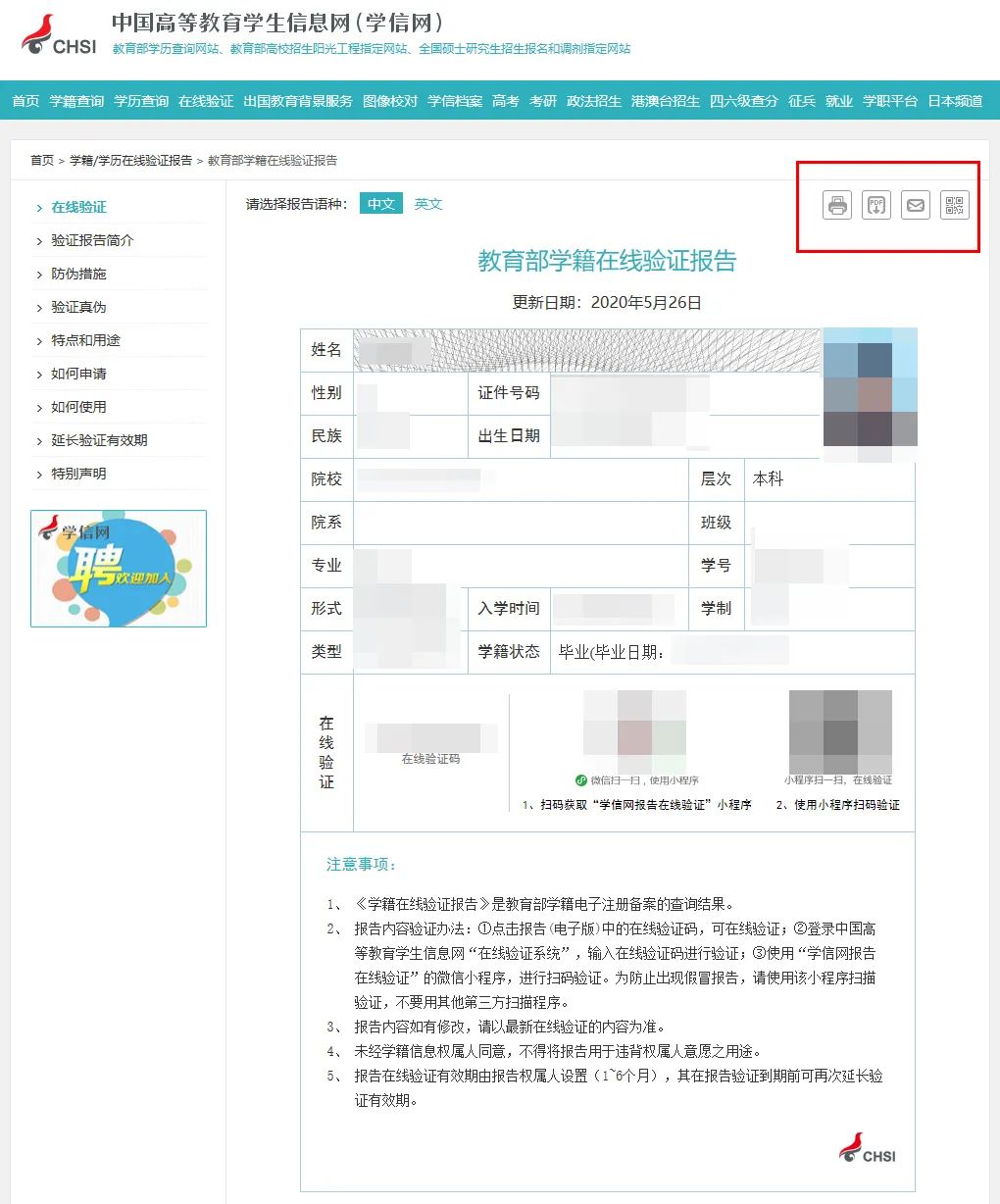Open 特别声明 in sidebar
Image resolution: width=1000 pixels, height=1204 pixels.
(78, 474)
